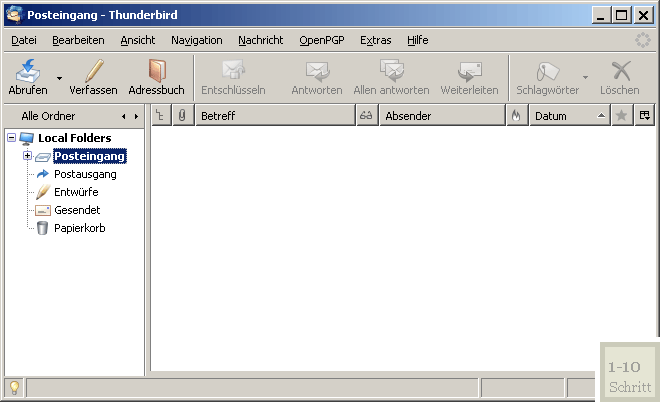Open the column picker icon
The height and width of the screenshot is (402, 660).
[644, 115]
